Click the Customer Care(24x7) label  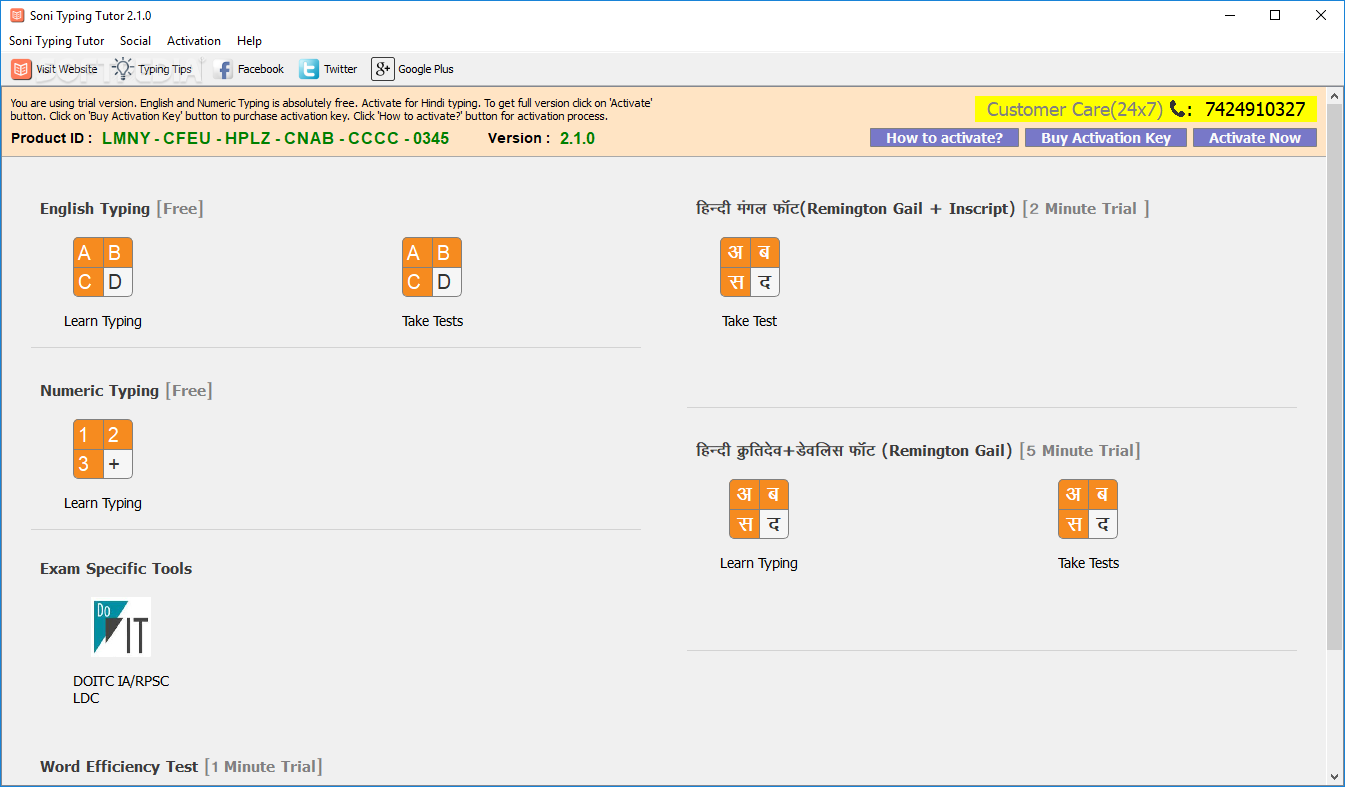click(x=1074, y=109)
